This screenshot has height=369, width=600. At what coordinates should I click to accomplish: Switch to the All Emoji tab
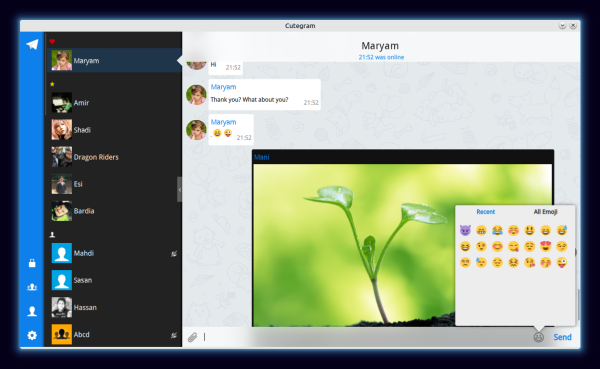pos(545,212)
